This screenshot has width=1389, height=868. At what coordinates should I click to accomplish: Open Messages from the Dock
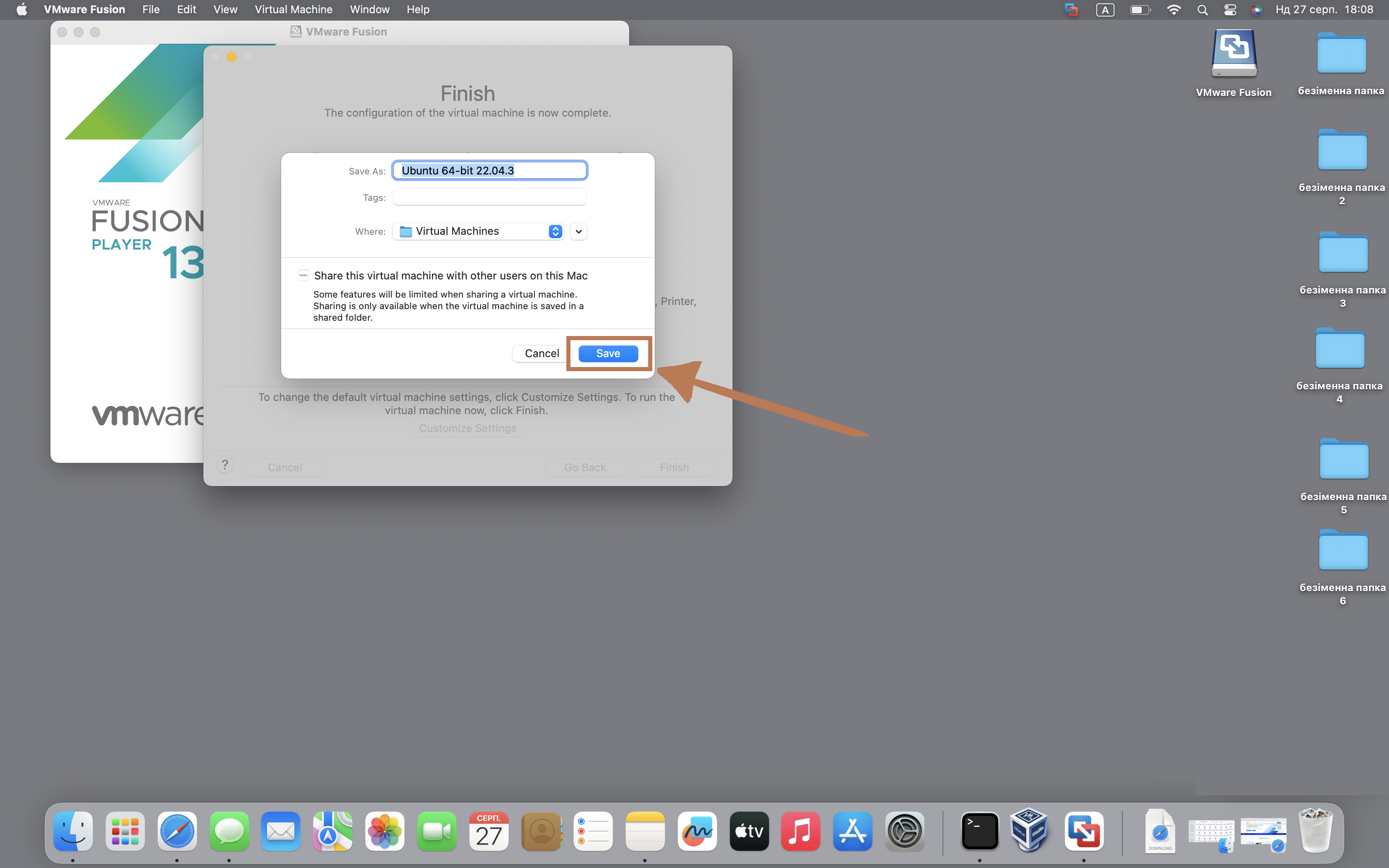[229, 831]
